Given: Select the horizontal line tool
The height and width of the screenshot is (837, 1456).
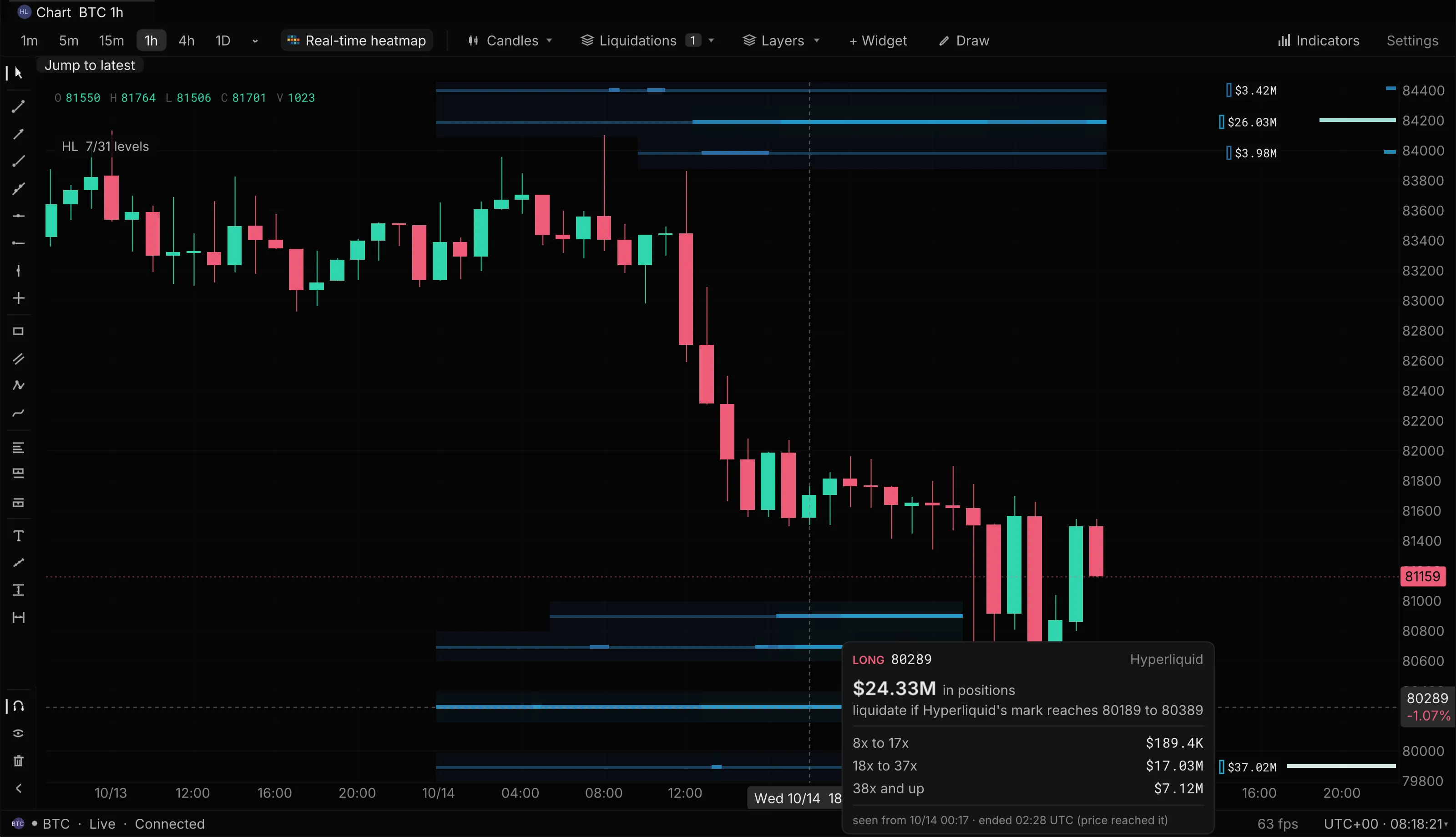Looking at the screenshot, I should tap(18, 216).
